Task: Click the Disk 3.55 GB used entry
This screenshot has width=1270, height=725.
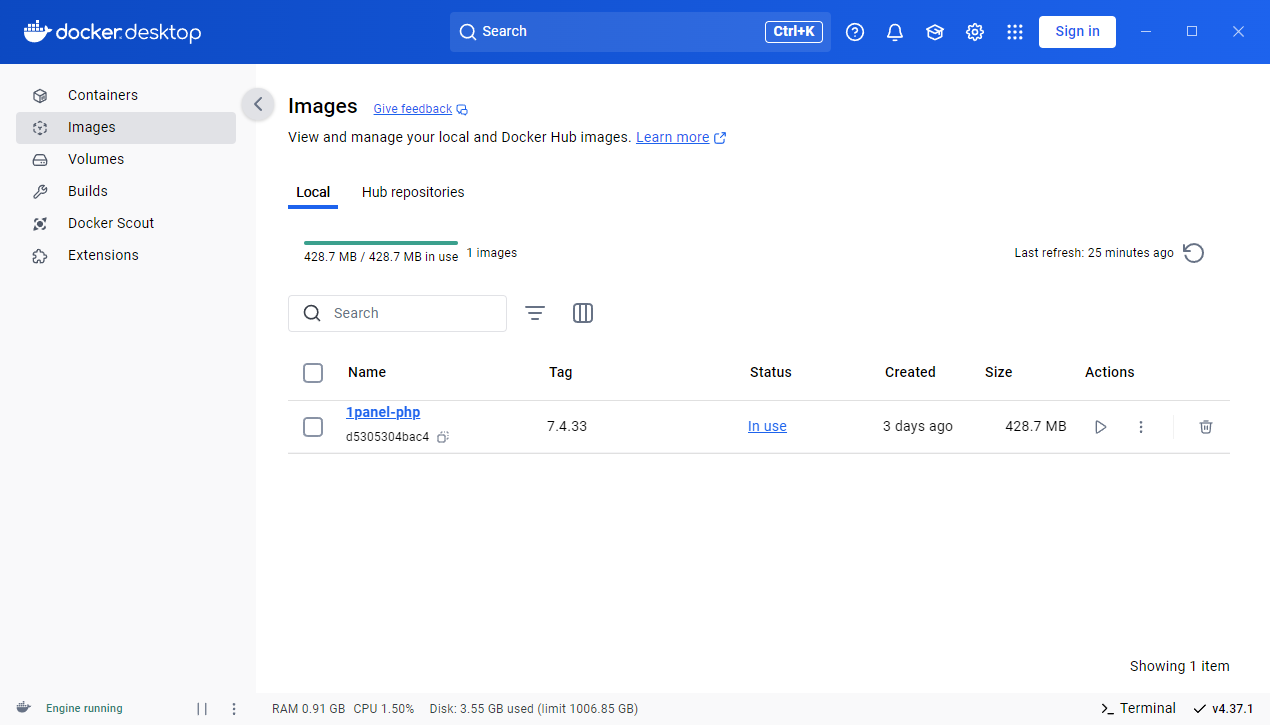Action: click(533, 709)
